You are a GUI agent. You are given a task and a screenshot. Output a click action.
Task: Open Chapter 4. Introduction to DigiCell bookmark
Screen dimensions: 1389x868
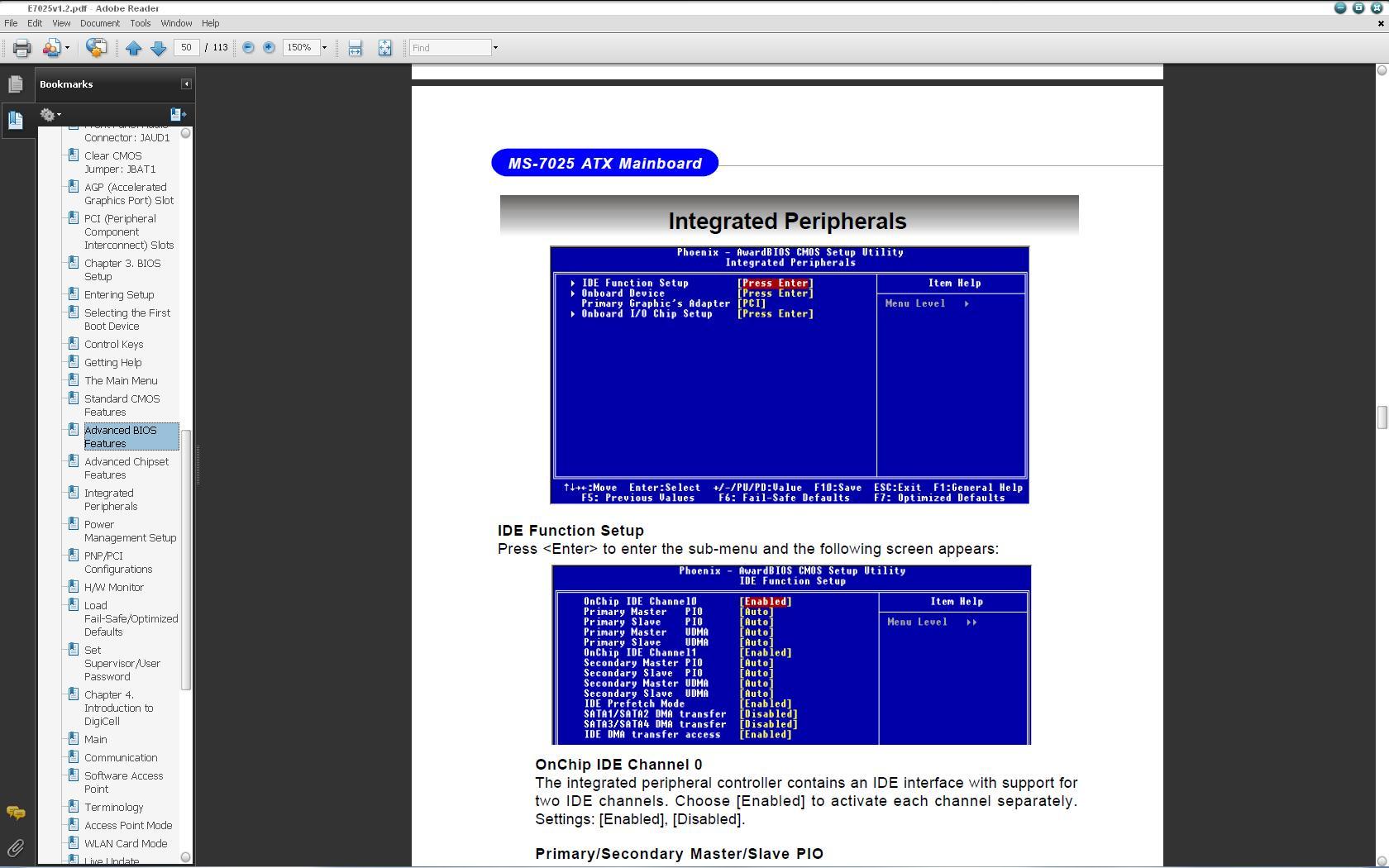tap(119, 708)
